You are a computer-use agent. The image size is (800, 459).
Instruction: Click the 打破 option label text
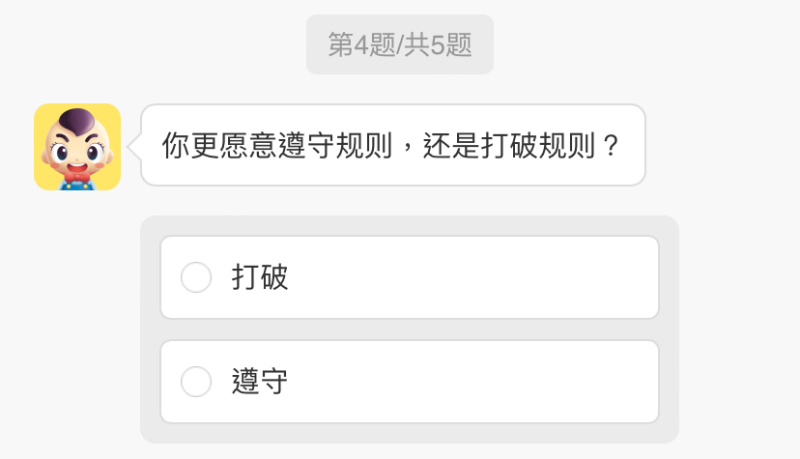(x=260, y=278)
